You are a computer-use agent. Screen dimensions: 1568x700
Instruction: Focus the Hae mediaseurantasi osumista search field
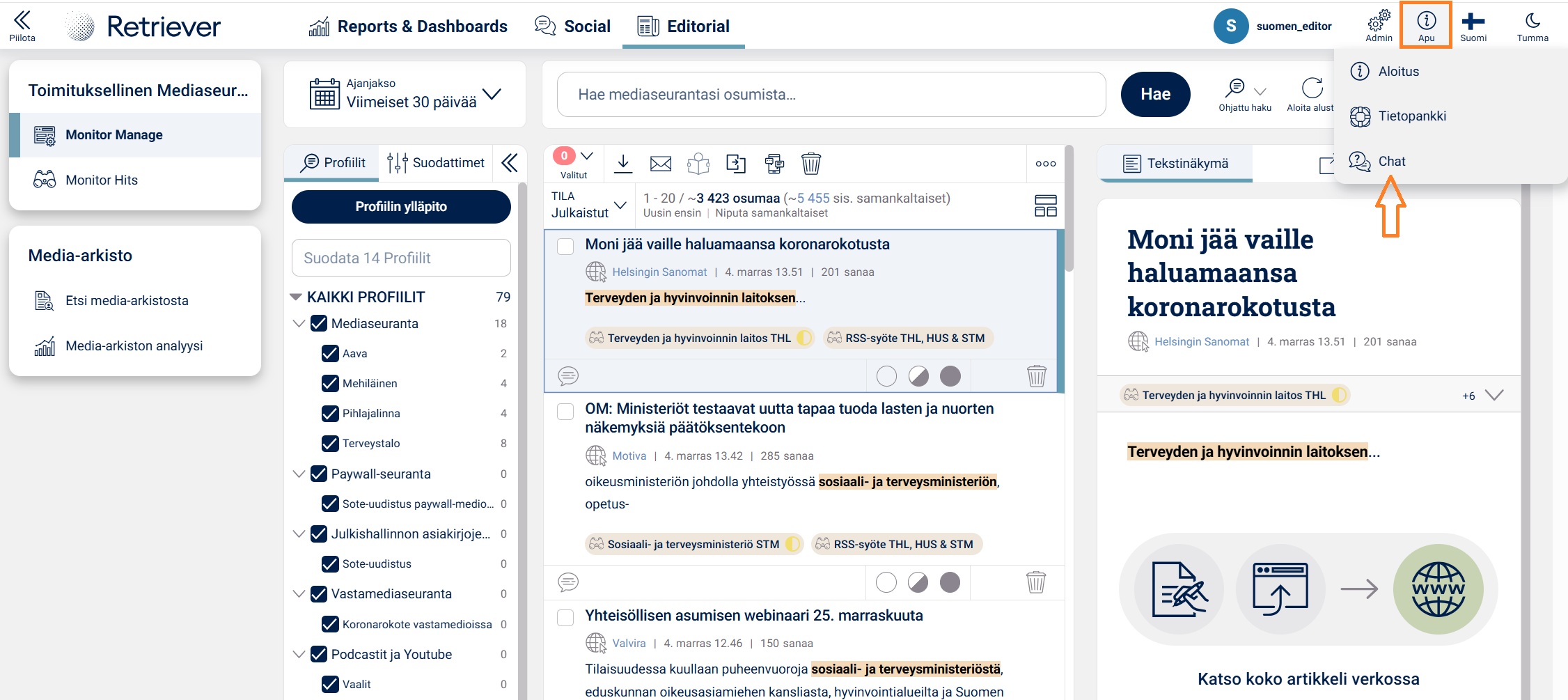point(831,94)
